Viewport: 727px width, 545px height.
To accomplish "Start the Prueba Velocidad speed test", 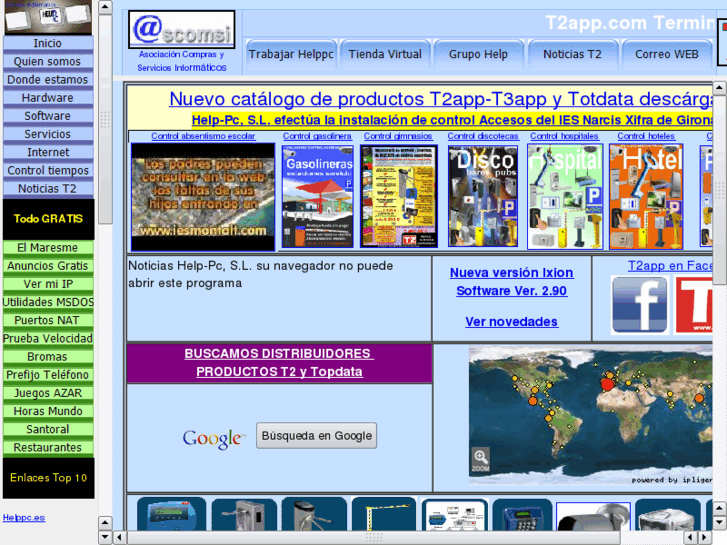I will coord(48,338).
